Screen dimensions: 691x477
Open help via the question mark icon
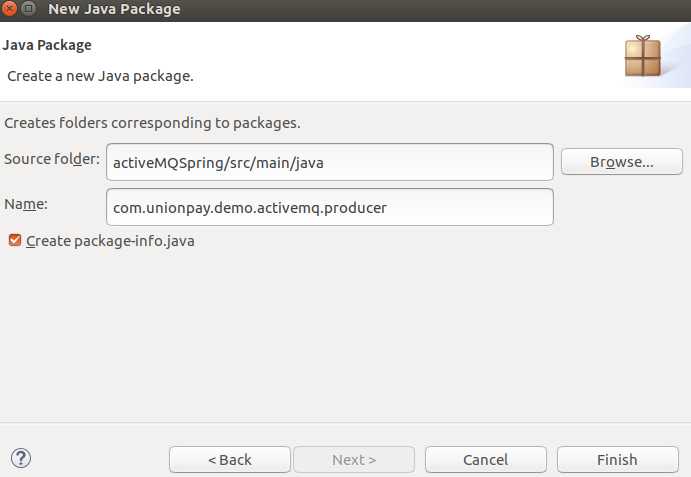coord(21,459)
